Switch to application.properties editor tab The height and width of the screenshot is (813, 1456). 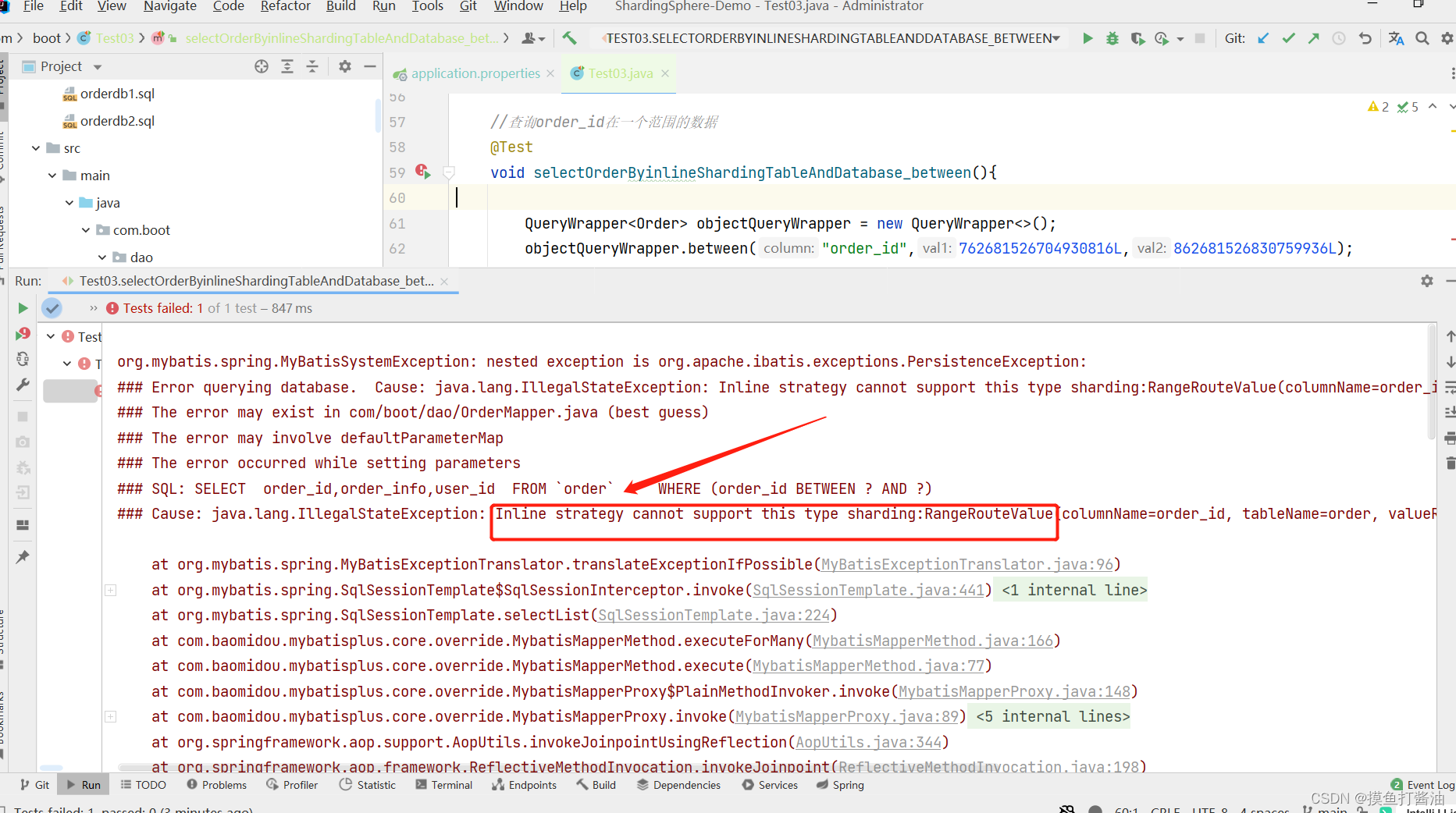coord(475,73)
